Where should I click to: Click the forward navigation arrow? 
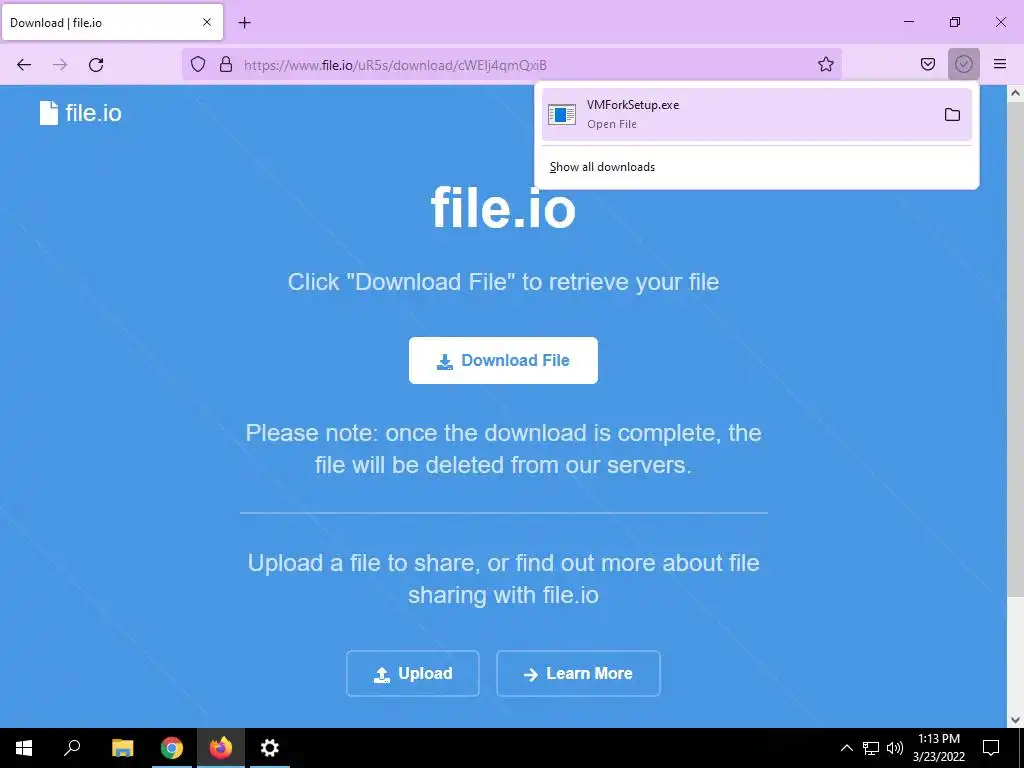point(60,65)
